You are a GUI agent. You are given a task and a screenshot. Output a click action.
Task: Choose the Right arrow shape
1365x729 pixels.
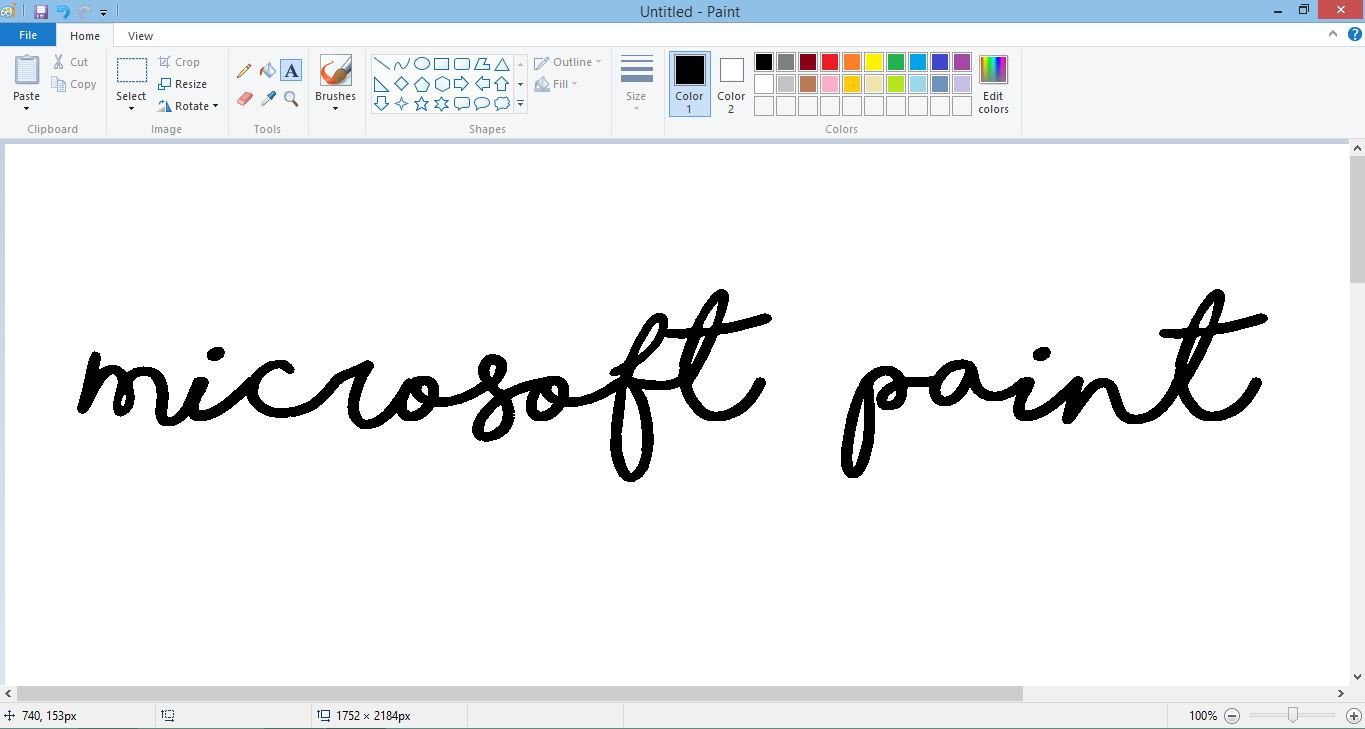tap(461, 84)
